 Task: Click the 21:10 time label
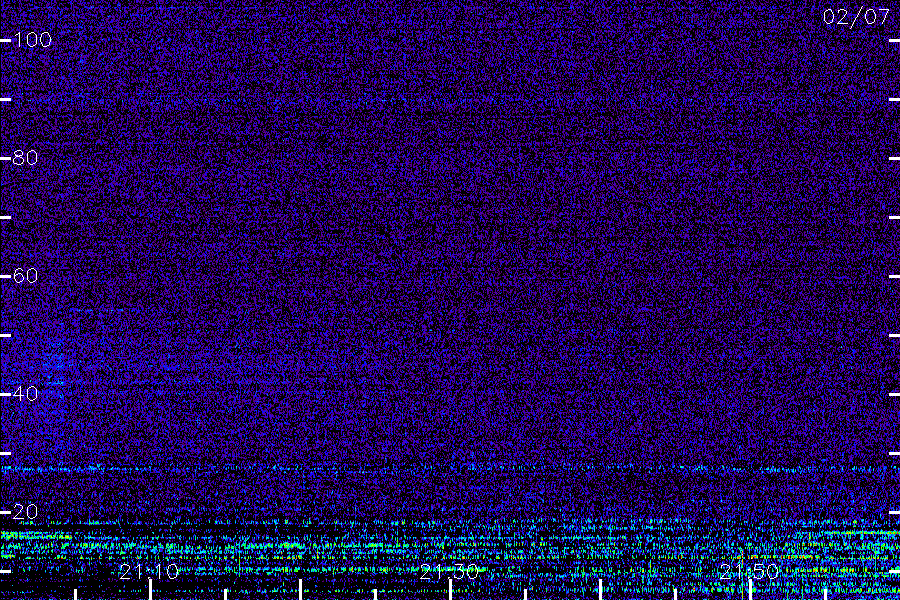click(x=149, y=571)
